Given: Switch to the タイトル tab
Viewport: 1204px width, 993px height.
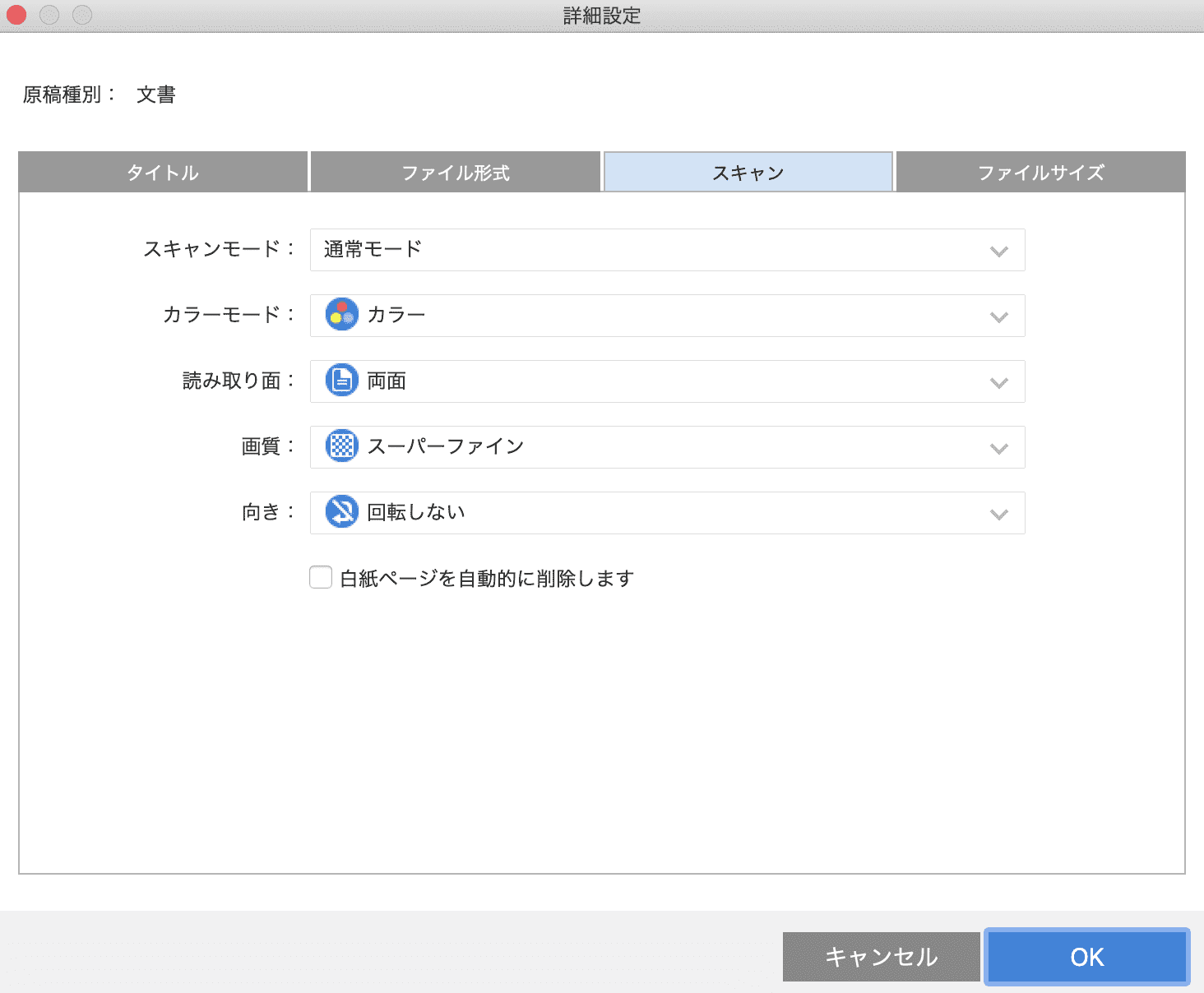Looking at the screenshot, I should coord(163,172).
